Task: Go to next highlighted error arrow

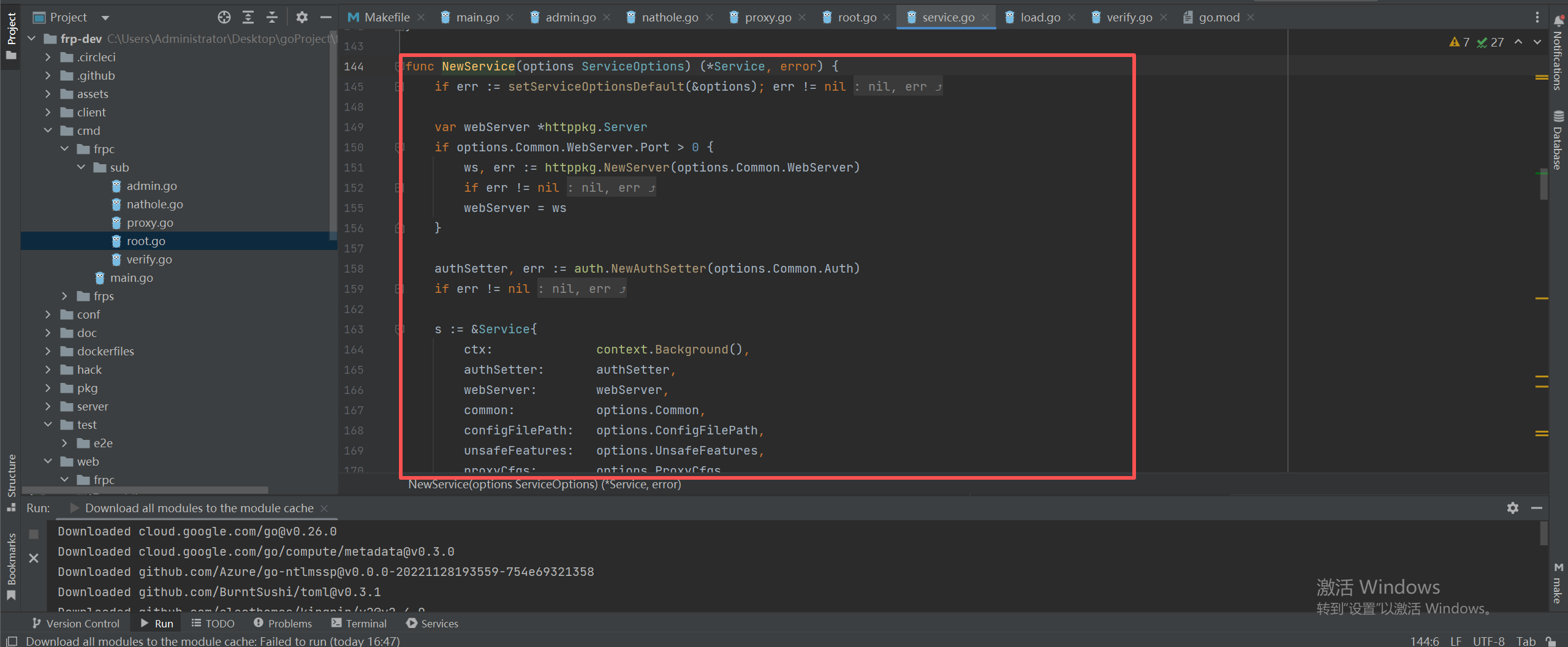Action: tap(1537, 42)
